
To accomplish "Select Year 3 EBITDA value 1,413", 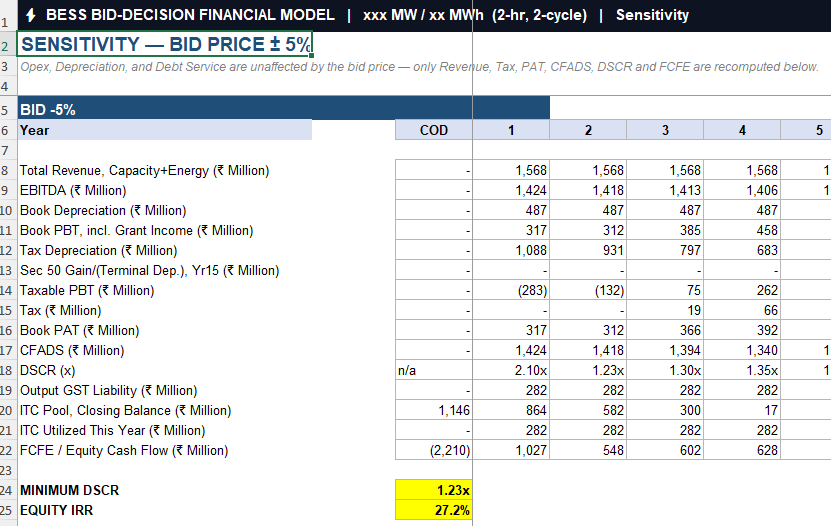I will (x=665, y=191).
